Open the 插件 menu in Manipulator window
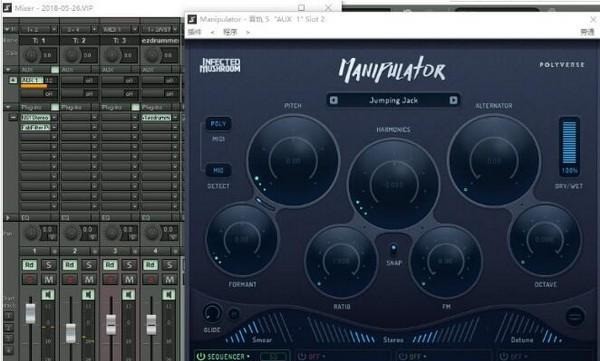The width and height of the screenshot is (600, 361). point(194,32)
